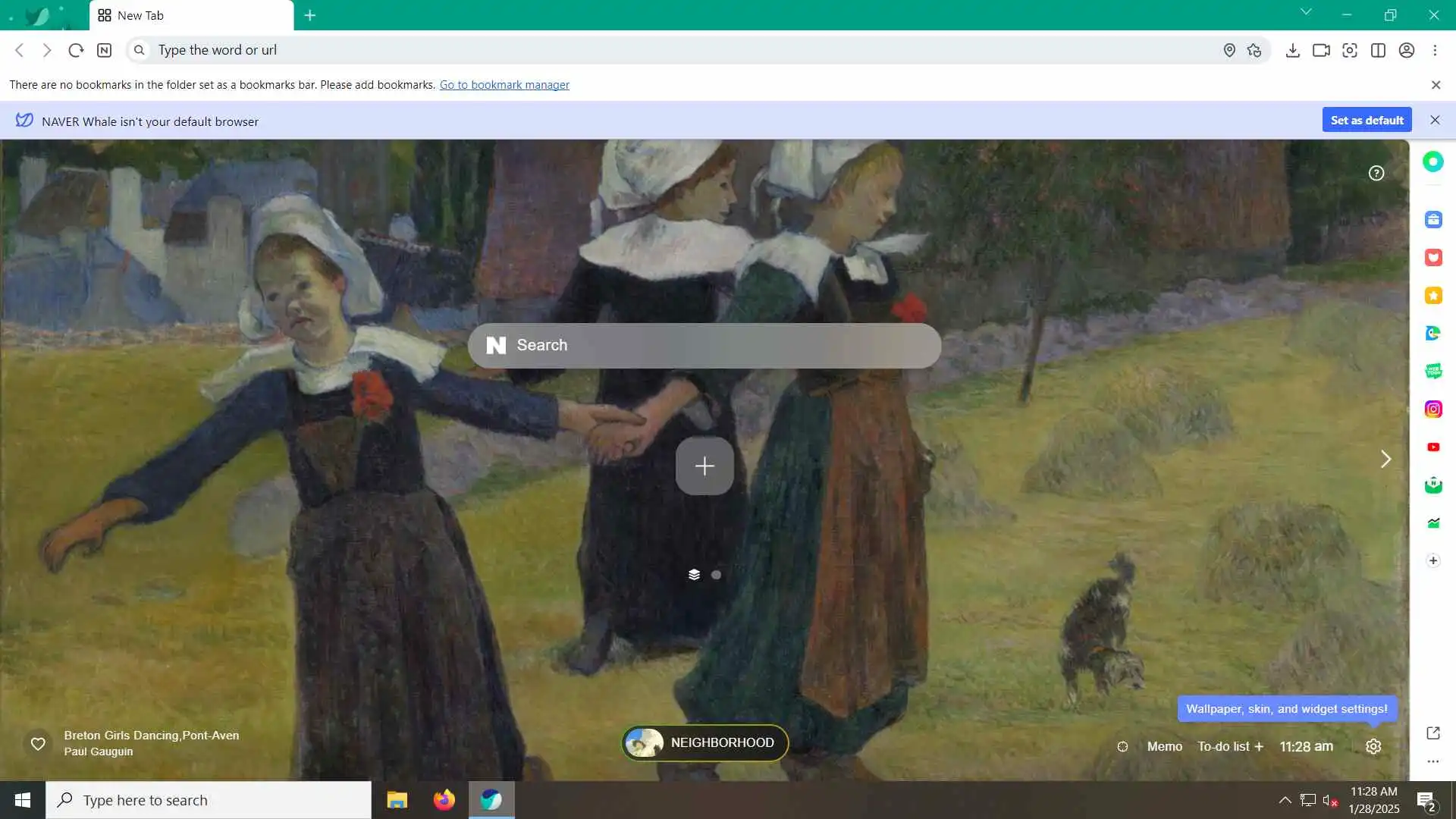Toggle bookmark star in address bar
The image size is (1456, 819).
click(1254, 50)
